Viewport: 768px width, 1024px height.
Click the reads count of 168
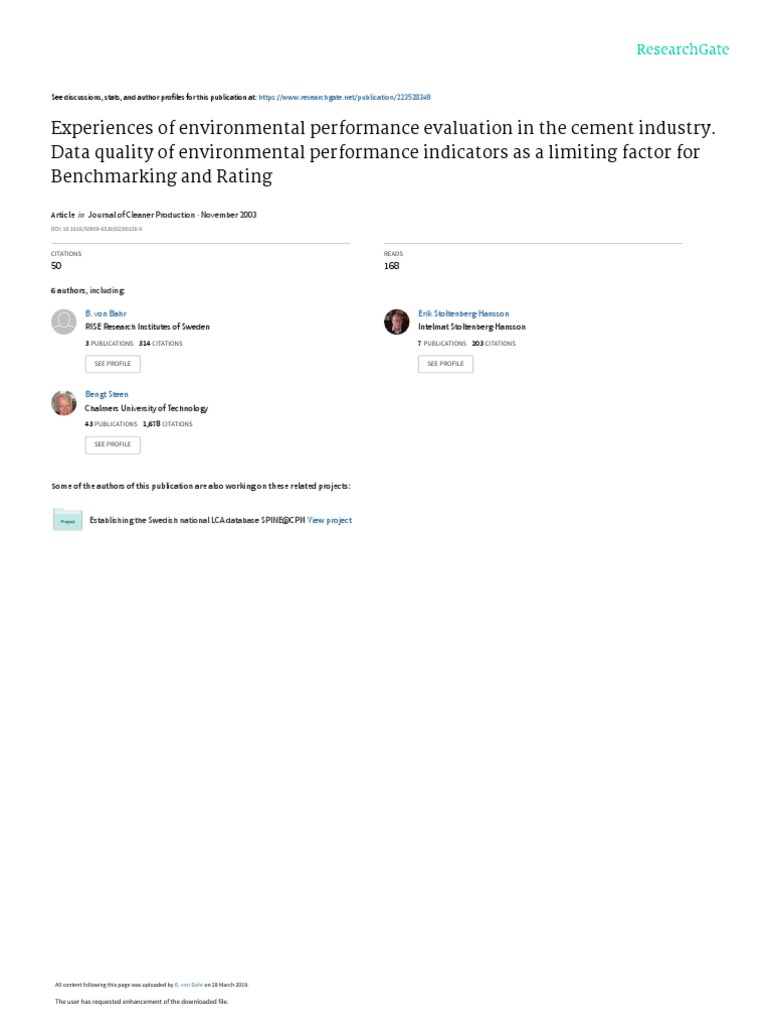(391, 266)
